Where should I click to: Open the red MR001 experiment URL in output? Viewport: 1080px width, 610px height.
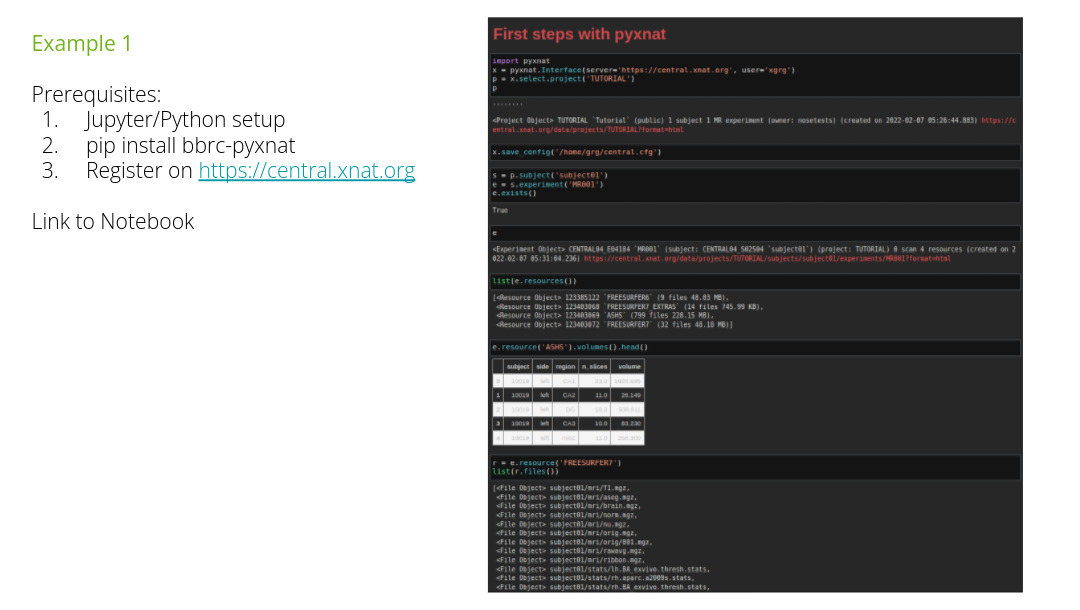[766, 258]
